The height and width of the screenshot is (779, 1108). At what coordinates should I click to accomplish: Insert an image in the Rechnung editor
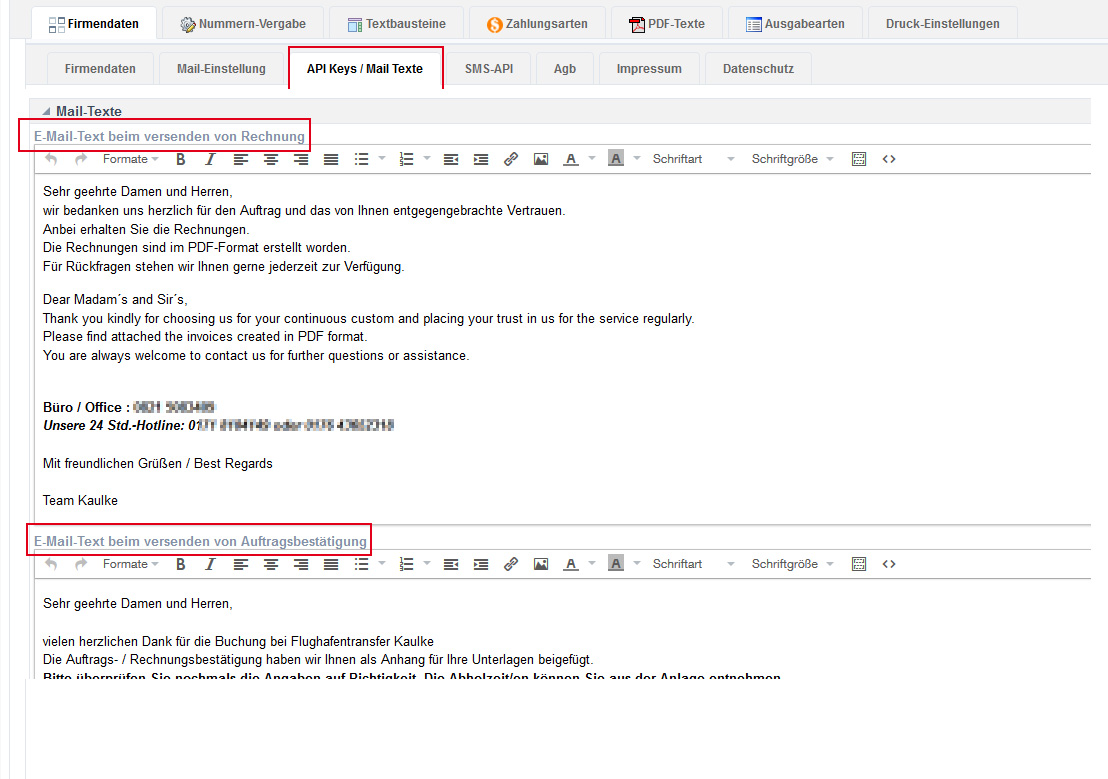[541, 159]
